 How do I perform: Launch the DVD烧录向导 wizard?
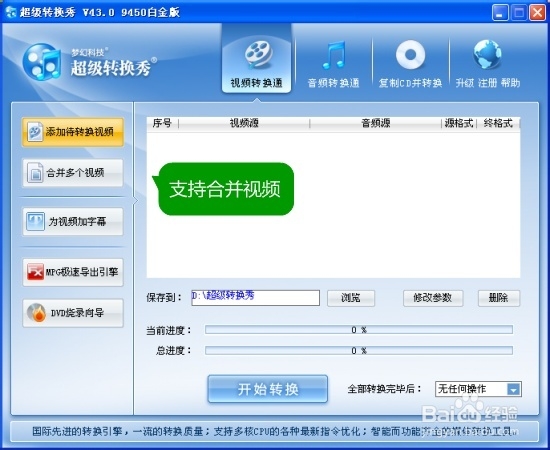click(73, 313)
